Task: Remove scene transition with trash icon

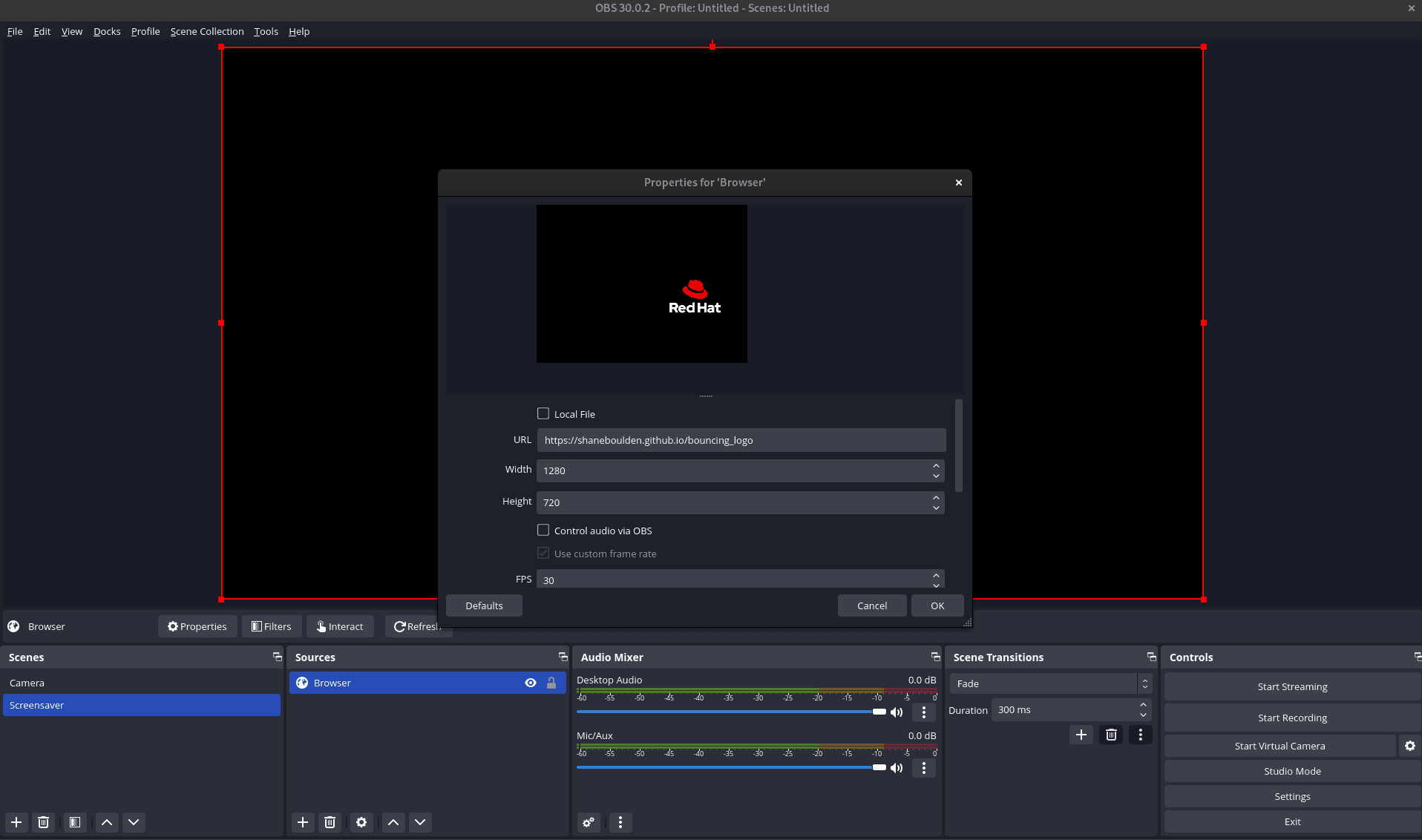Action: pyautogui.click(x=1111, y=735)
